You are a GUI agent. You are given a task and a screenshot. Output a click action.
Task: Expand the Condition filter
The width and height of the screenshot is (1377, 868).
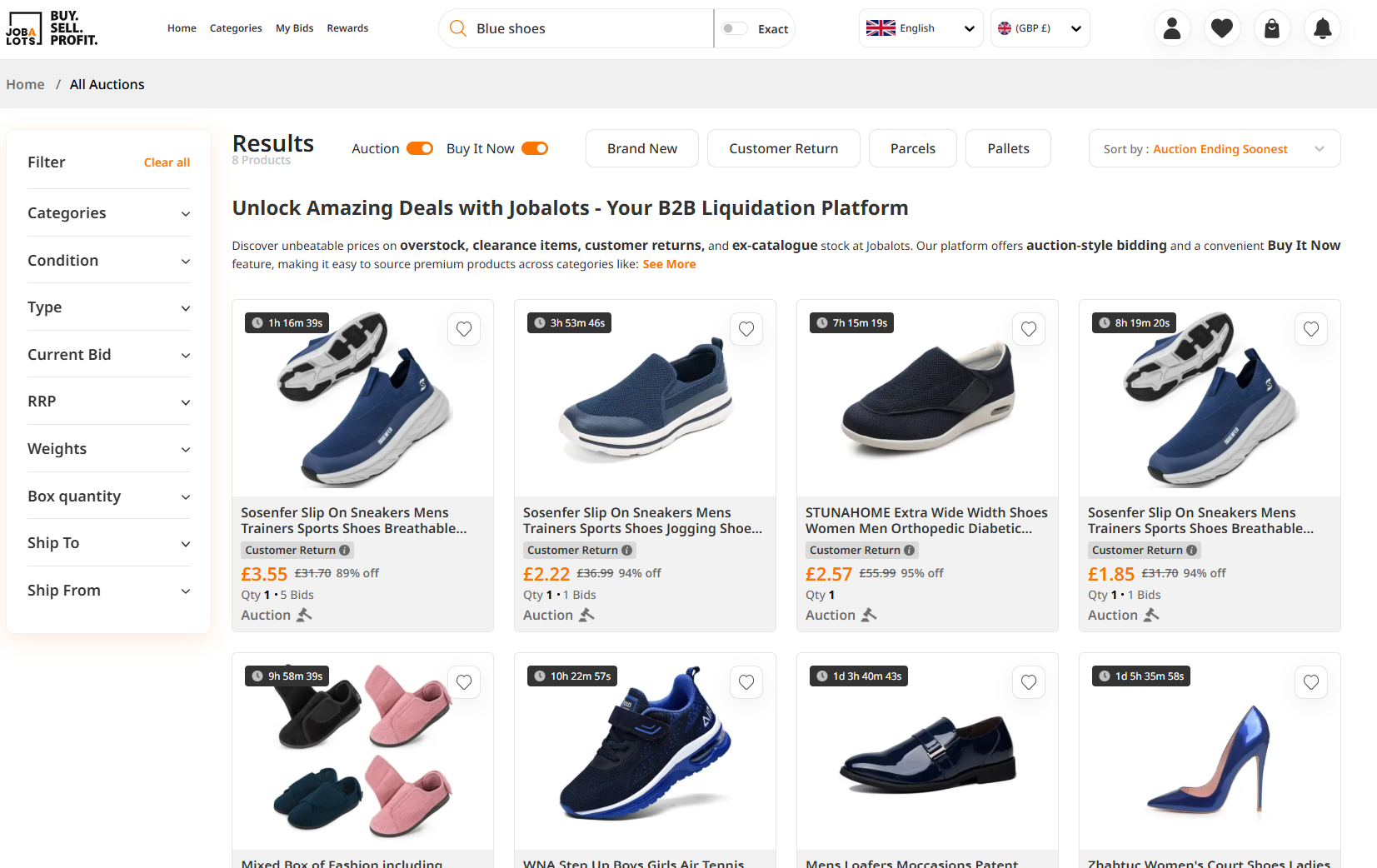[108, 261]
